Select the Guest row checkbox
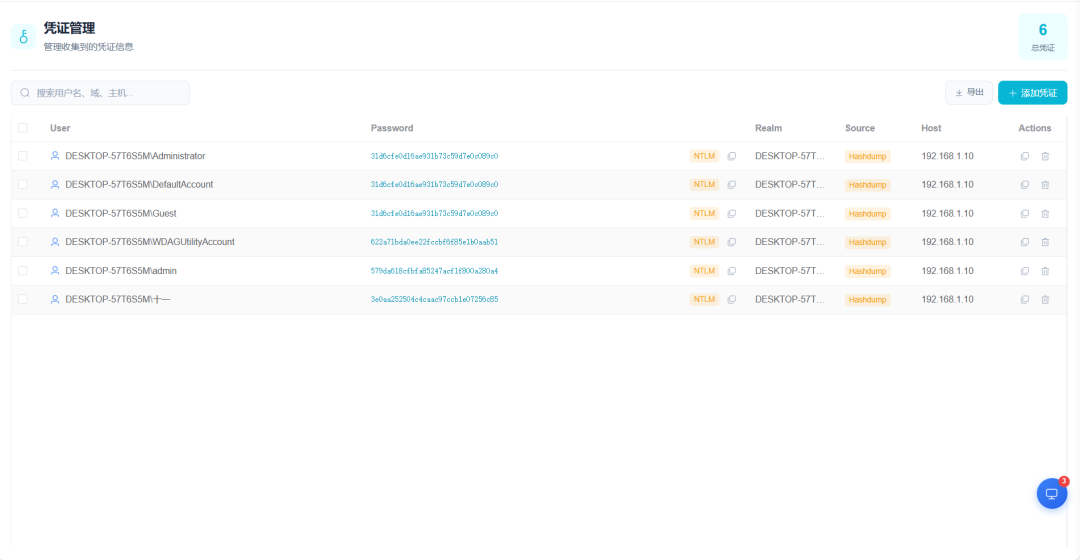 tap(23, 214)
